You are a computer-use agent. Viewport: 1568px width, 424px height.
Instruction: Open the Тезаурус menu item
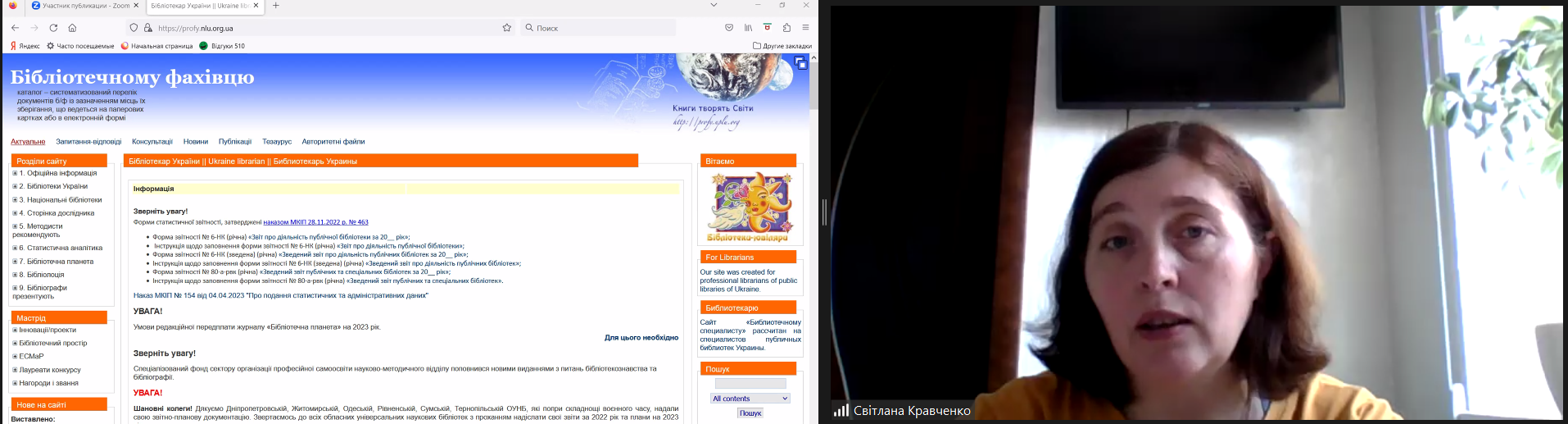coord(277,142)
